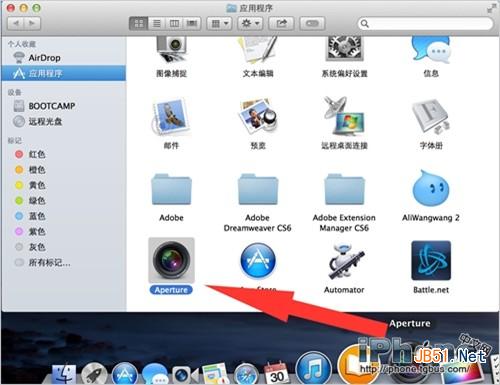Select AirDrop in the sidebar
The width and height of the screenshot is (500, 385).
(63, 58)
